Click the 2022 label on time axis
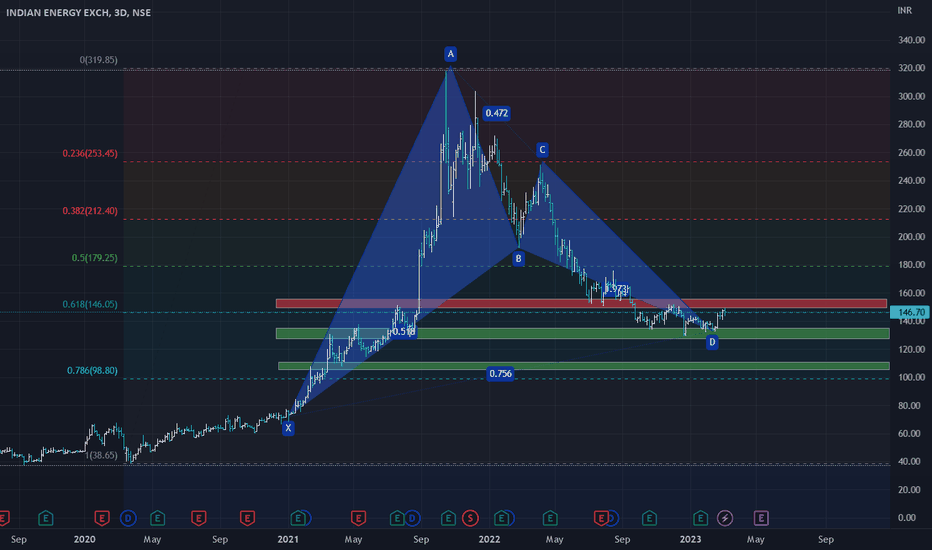The width and height of the screenshot is (932, 550). point(489,539)
